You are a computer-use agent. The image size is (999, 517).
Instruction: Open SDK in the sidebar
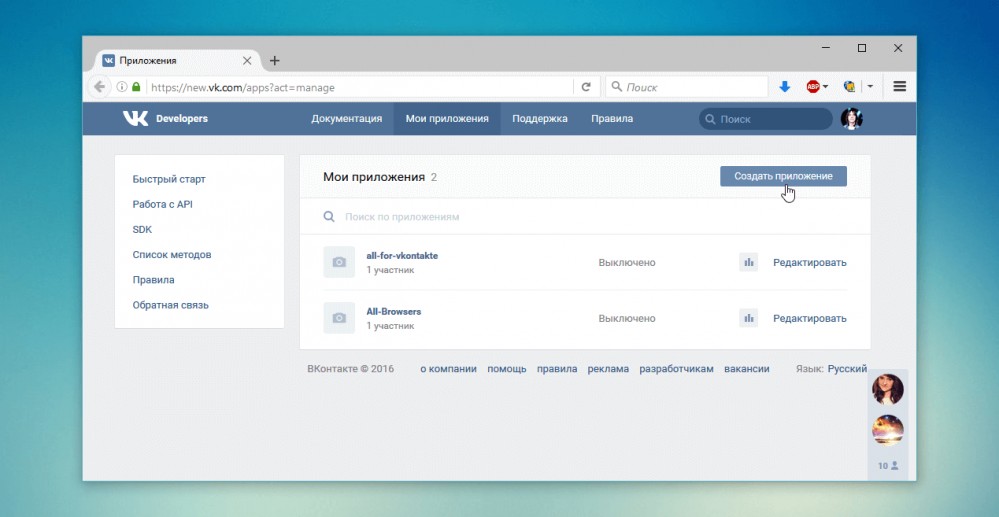click(142, 229)
